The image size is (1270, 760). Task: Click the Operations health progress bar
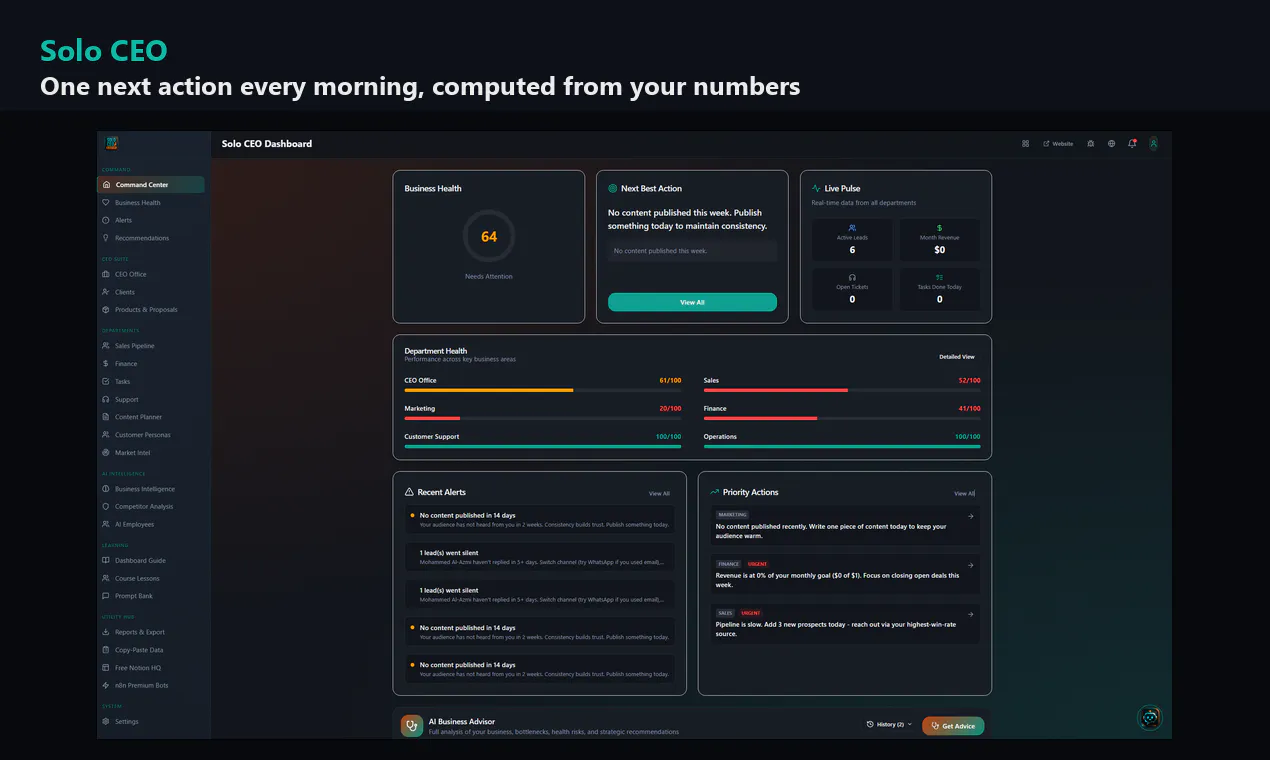click(842, 446)
